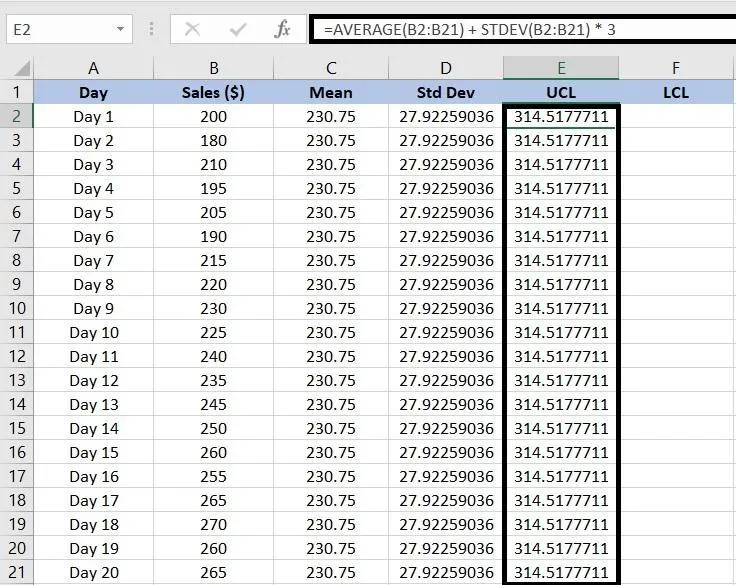The width and height of the screenshot is (736, 585).
Task: Click the 'Day' header cell
Action: click(x=93, y=92)
